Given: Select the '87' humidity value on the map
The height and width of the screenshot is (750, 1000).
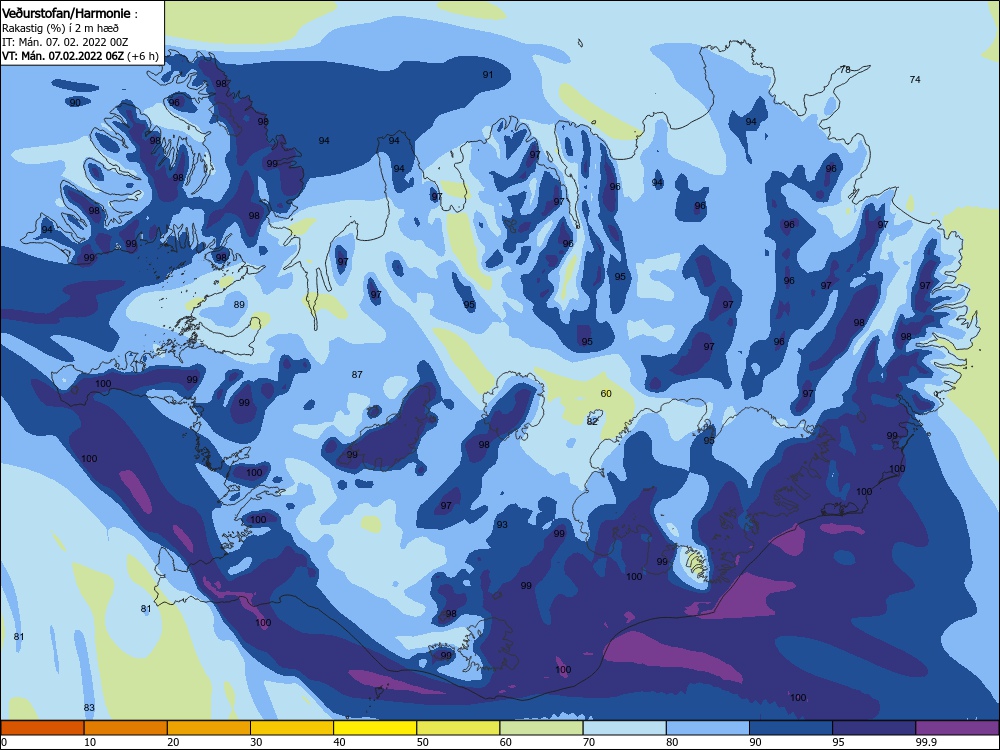Looking at the screenshot, I should [357, 374].
